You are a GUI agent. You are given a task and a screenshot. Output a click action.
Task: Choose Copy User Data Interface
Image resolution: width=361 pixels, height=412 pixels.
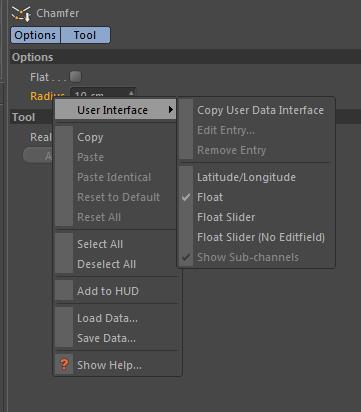[256, 110]
